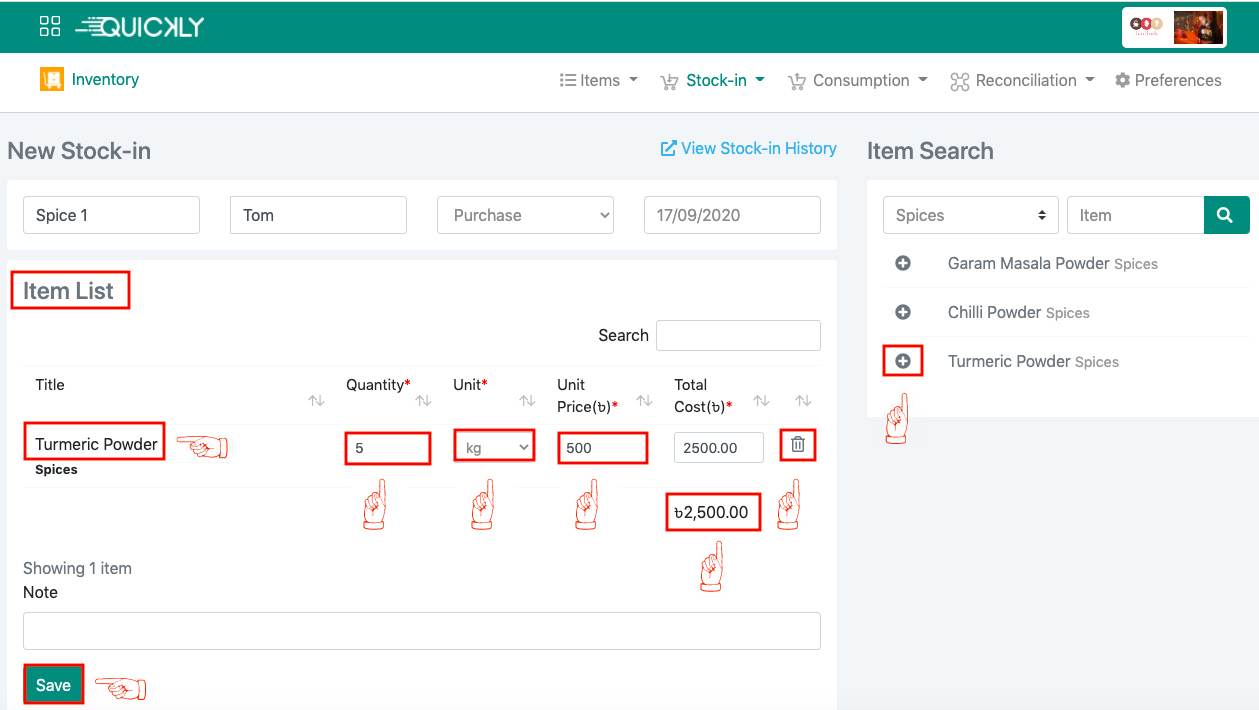Click the orange Inventory icon
Viewport: 1259px width, 710px height.
pyautogui.click(x=52, y=80)
